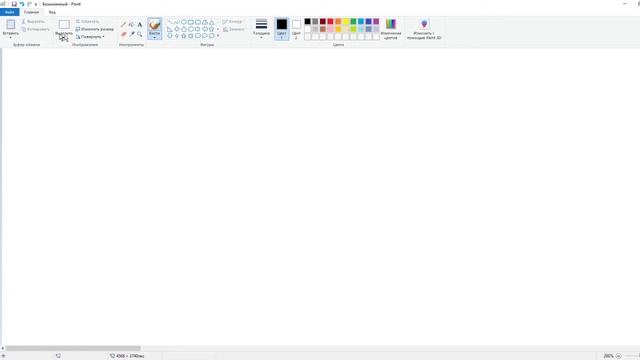Redo the action in the title bar

[29, 4]
